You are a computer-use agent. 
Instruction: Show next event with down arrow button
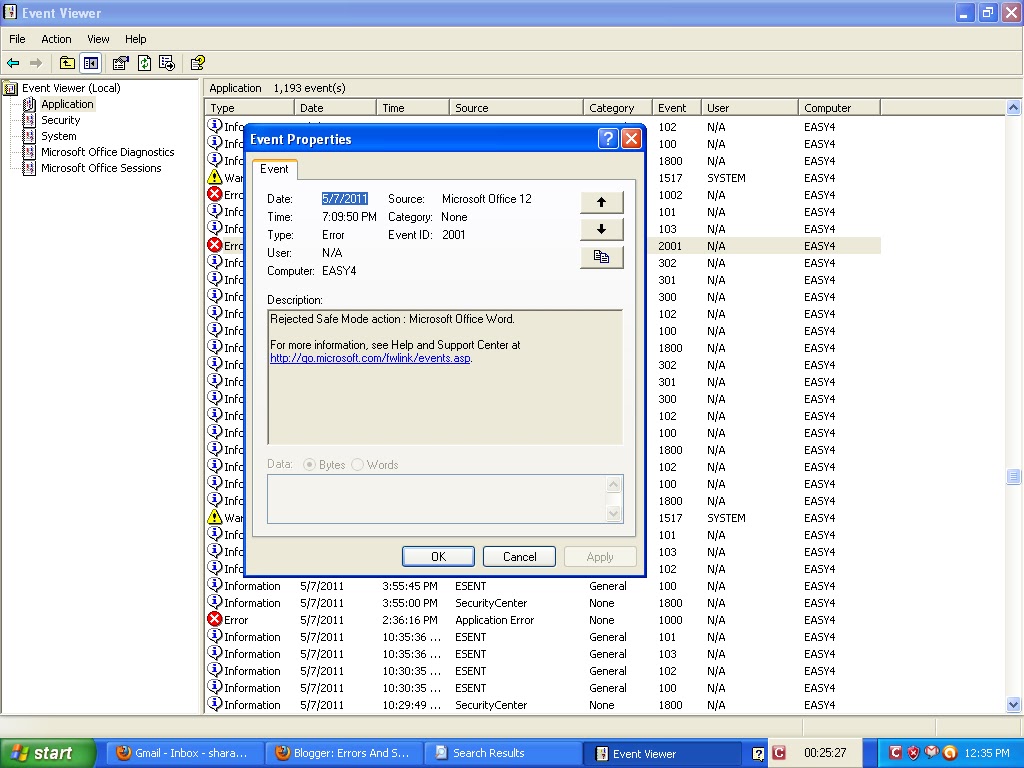(x=601, y=229)
